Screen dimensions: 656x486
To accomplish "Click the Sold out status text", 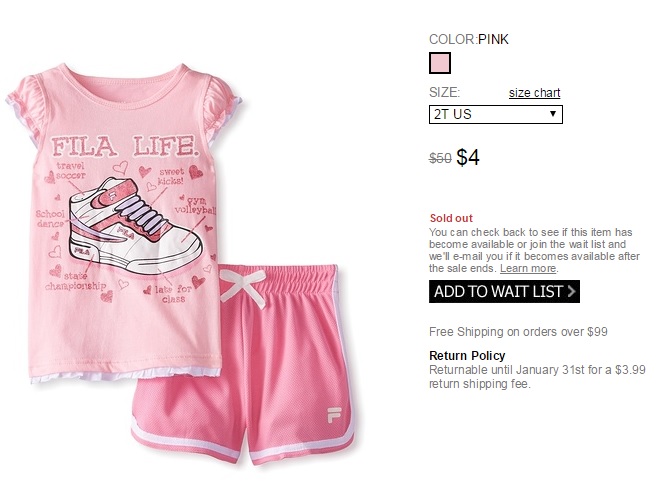I will [x=451, y=218].
